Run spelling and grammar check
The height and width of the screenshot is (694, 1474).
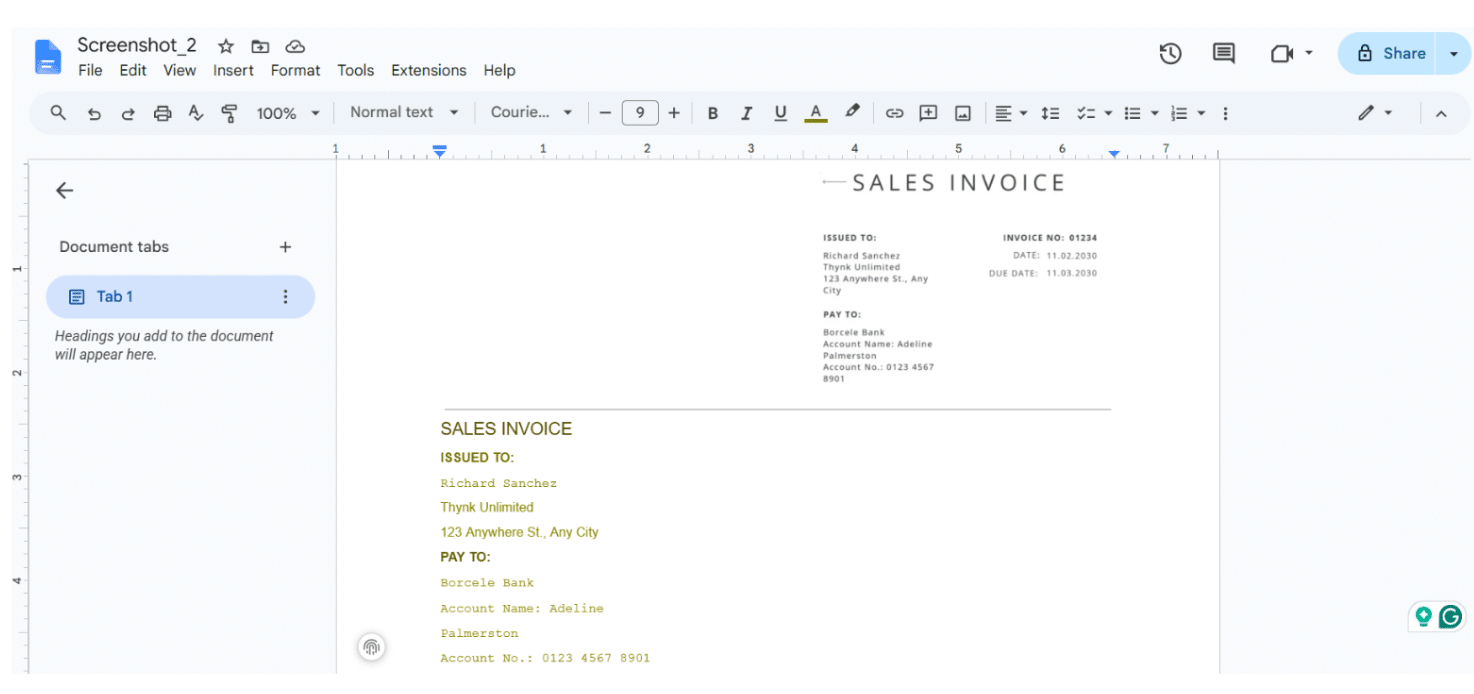[196, 113]
